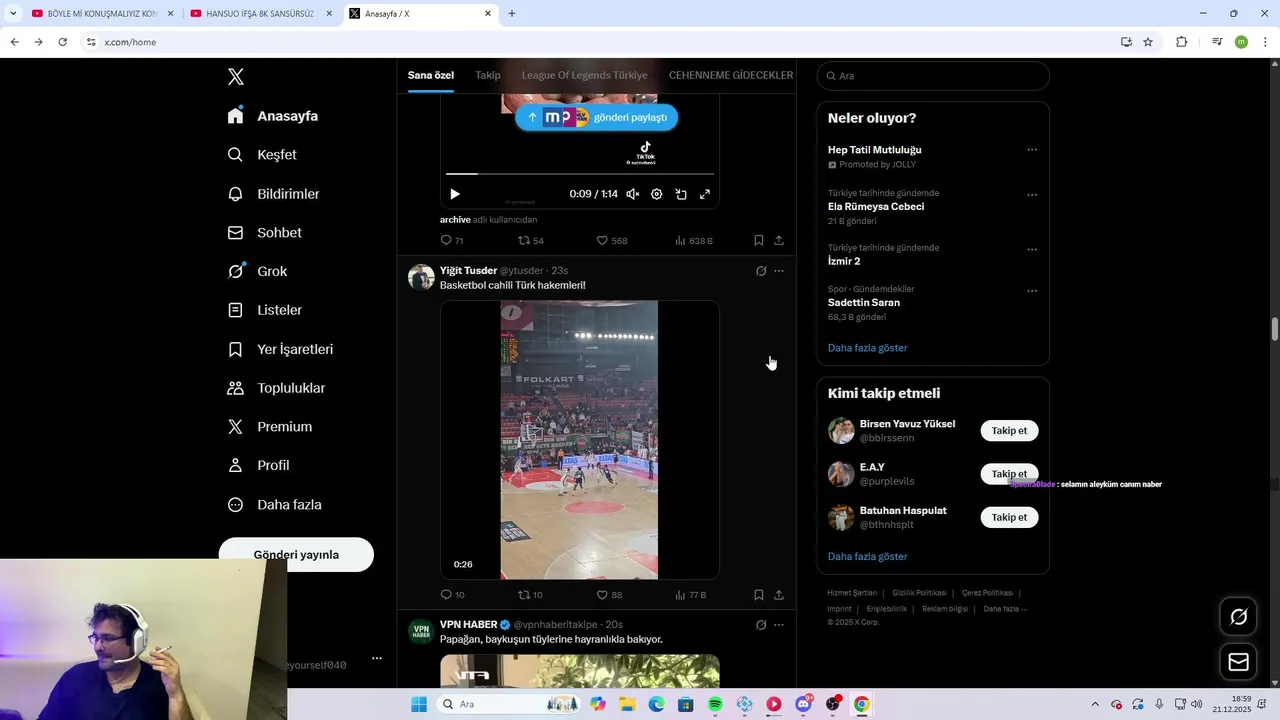Screen dimensions: 1280x720
Task: Share Yiğit Tusder's post
Action: coord(779,595)
